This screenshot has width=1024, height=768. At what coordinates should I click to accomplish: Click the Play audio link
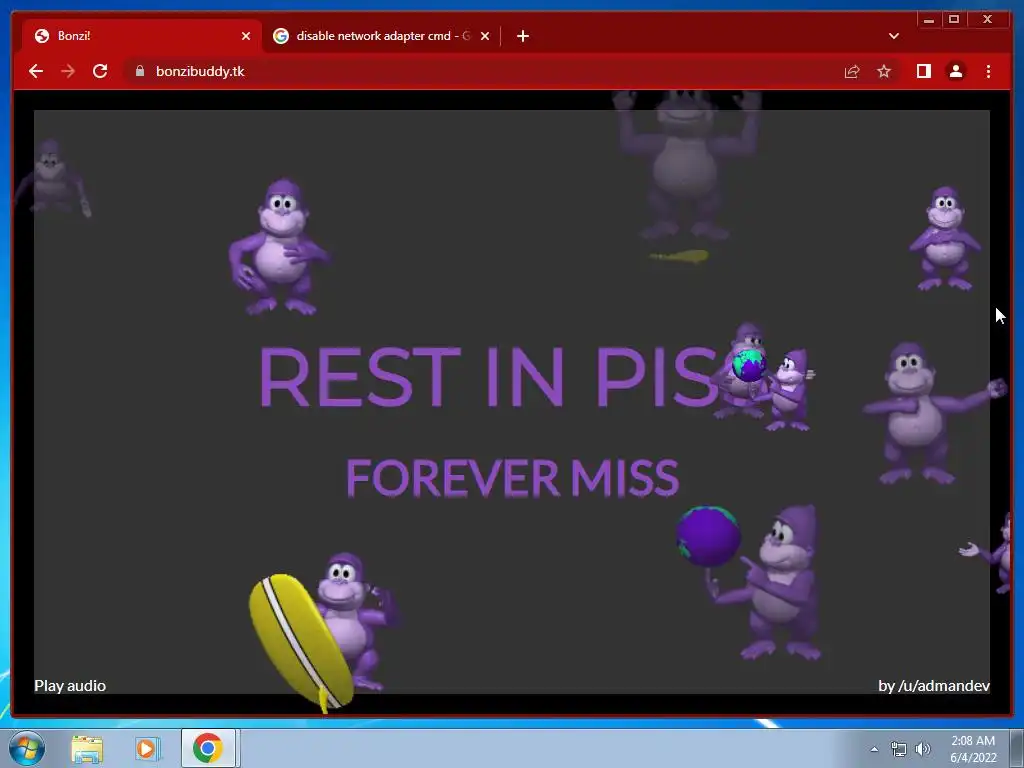[70, 686]
